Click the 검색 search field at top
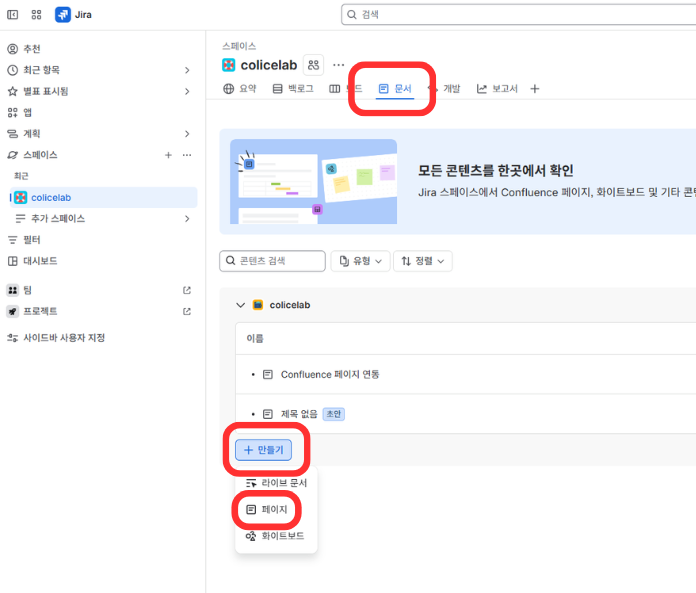 pyautogui.click(x=518, y=15)
